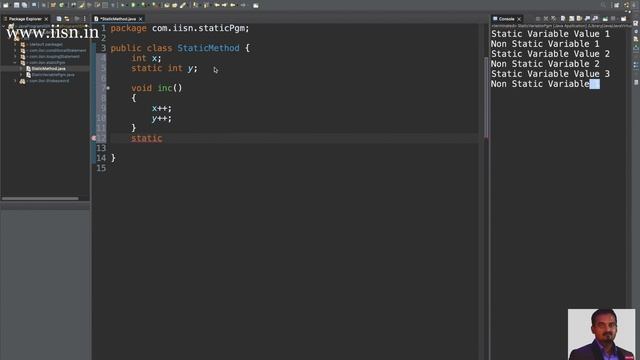Collapse the inc() method fold marker
The image size is (640, 360).
tap(108, 88)
